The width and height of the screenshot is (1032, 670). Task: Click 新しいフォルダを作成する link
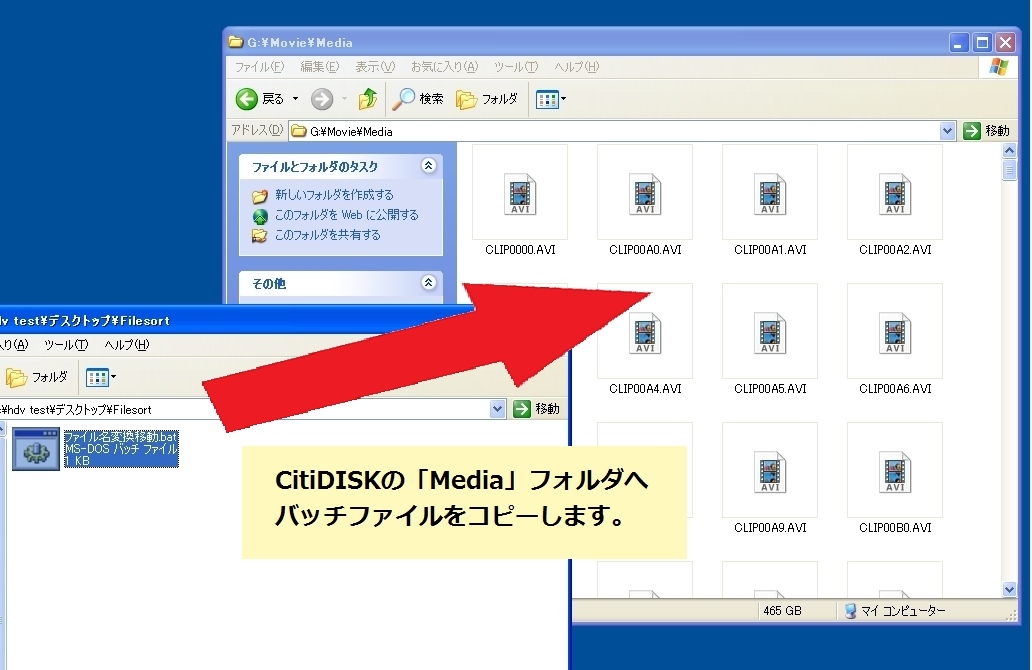(334, 195)
